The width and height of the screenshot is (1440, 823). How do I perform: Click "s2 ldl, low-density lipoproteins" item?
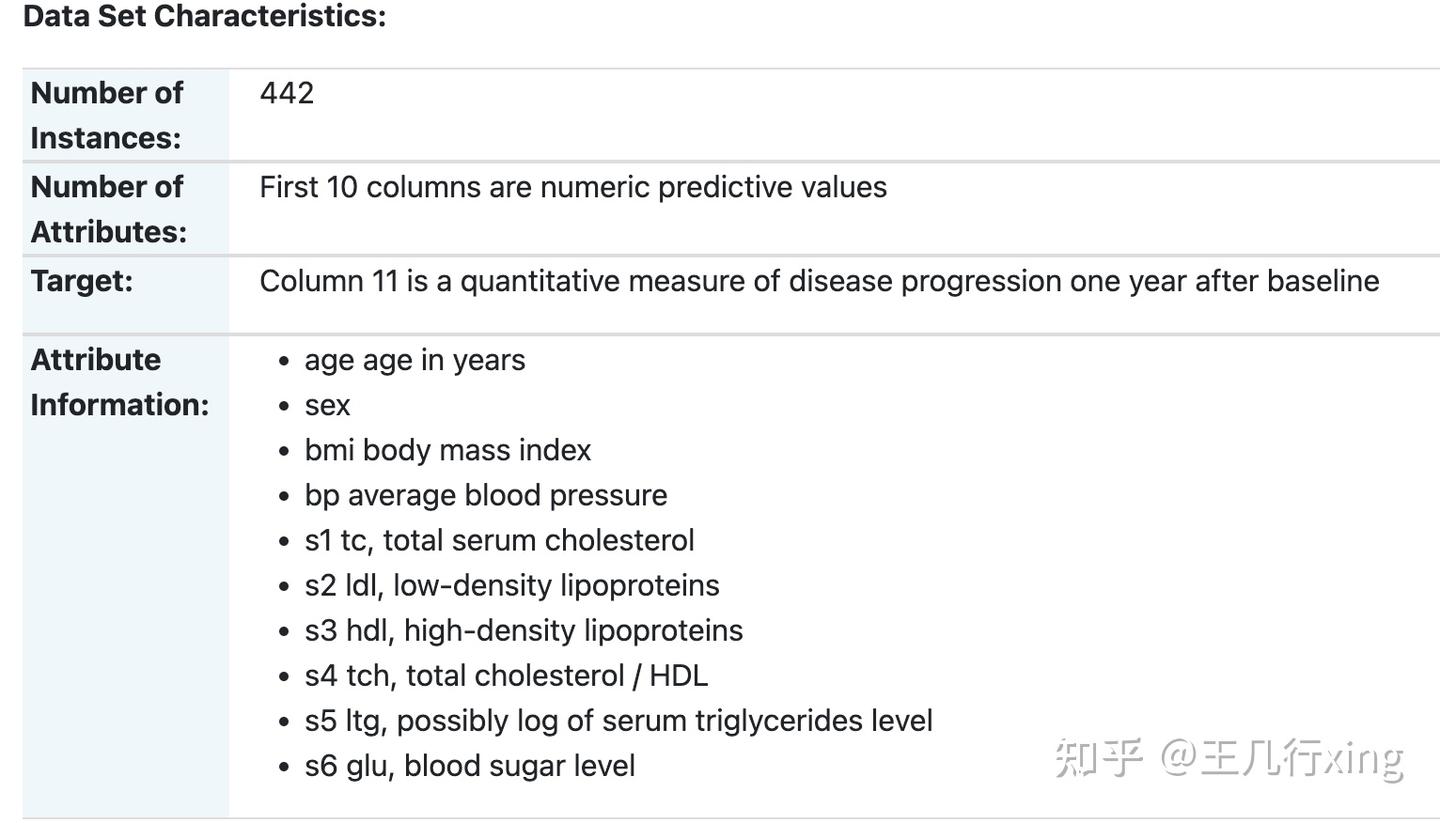click(512, 585)
